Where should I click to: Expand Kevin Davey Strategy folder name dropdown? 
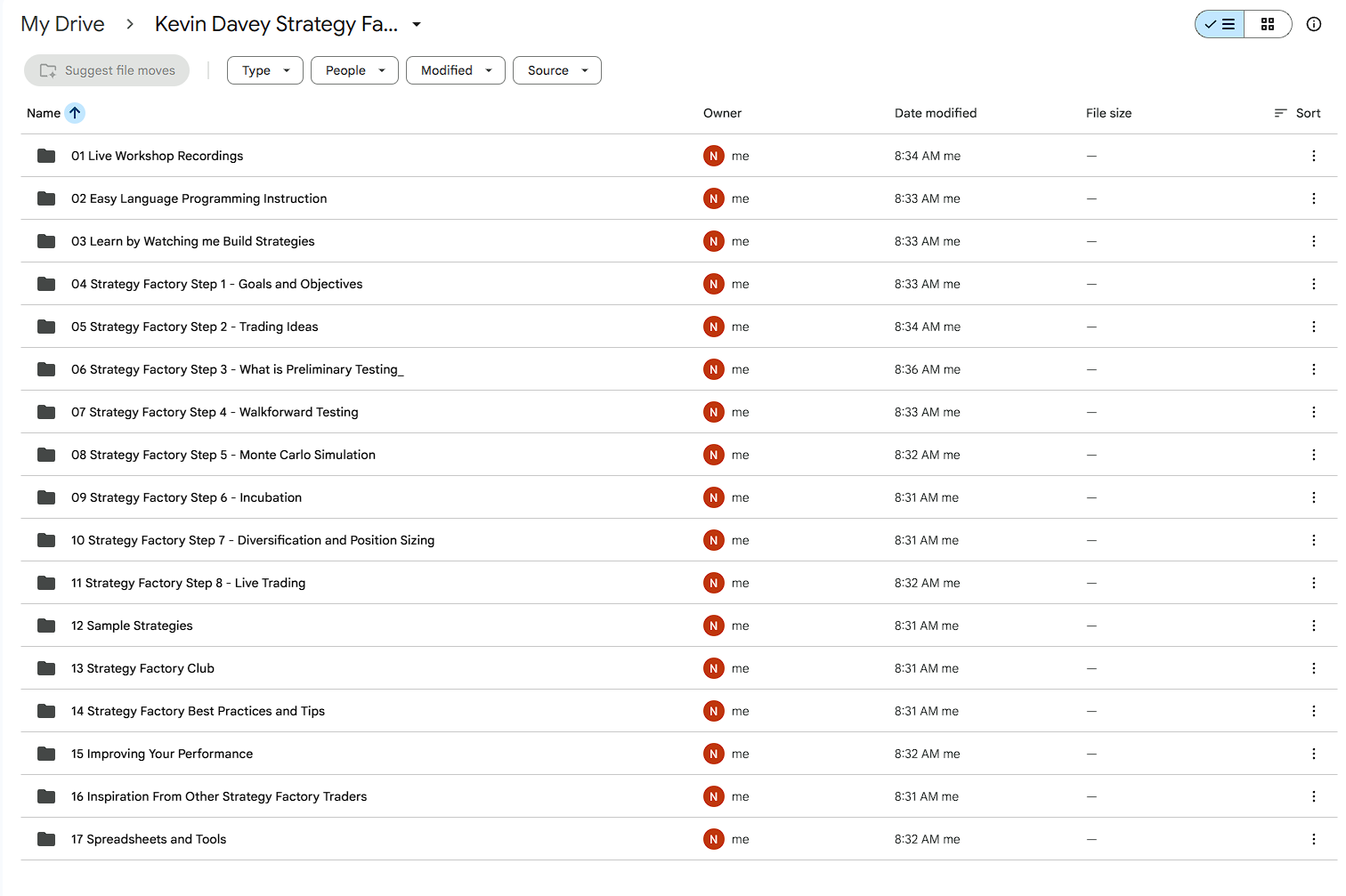(417, 24)
